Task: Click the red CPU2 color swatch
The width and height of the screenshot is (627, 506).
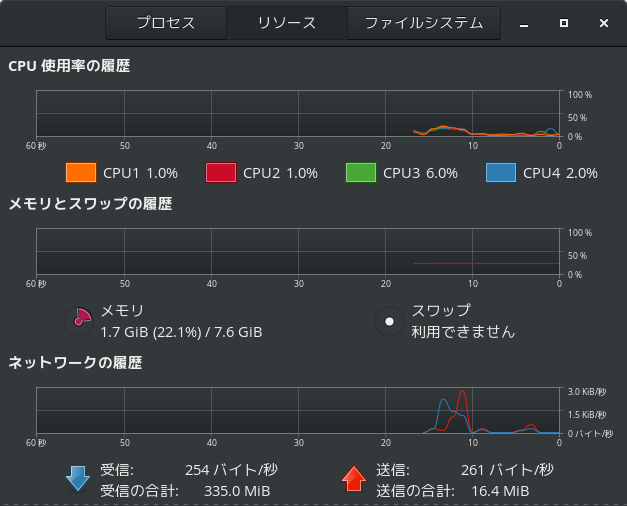Action: [x=221, y=173]
